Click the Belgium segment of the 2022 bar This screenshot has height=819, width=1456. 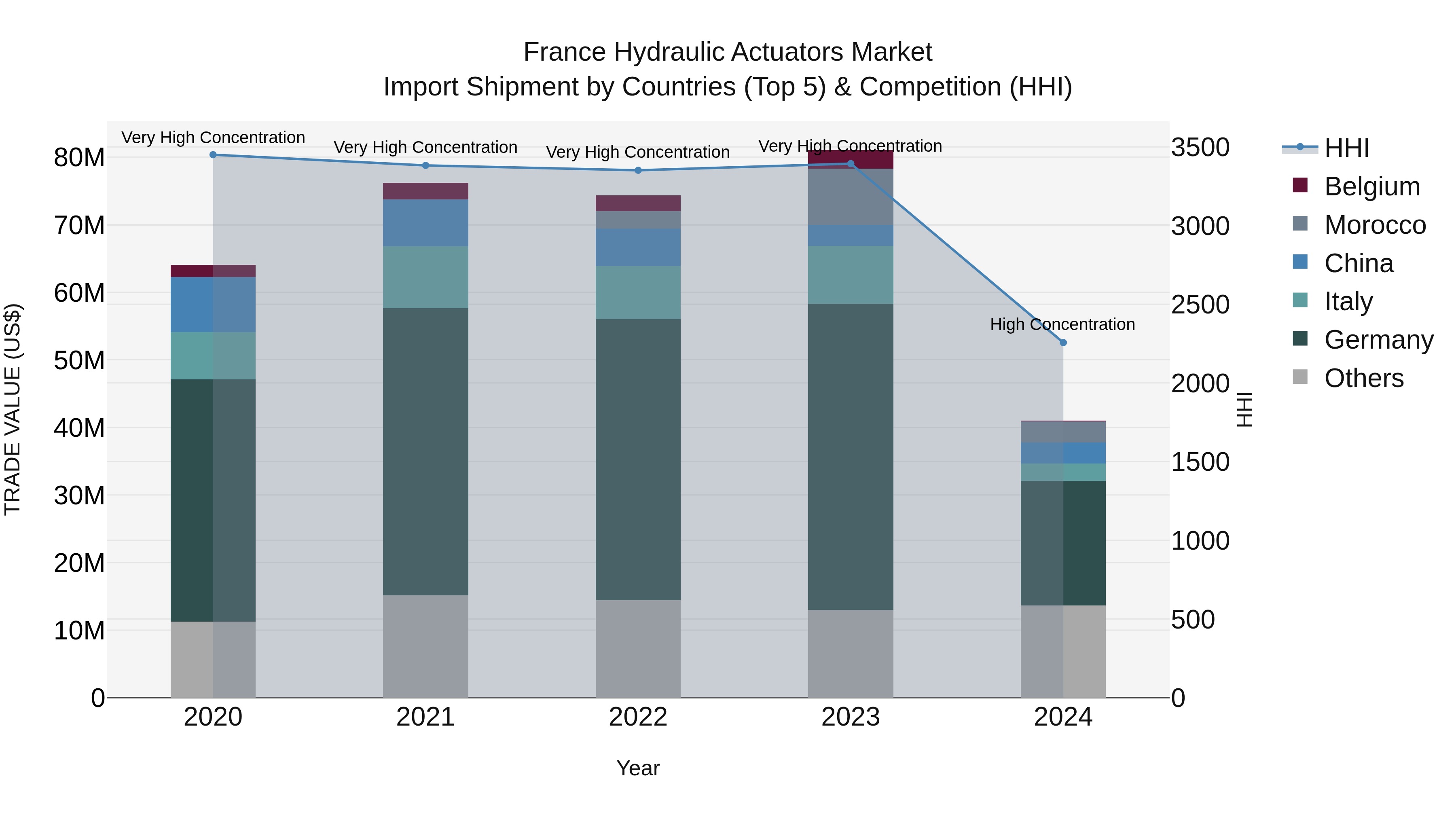click(638, 203)
